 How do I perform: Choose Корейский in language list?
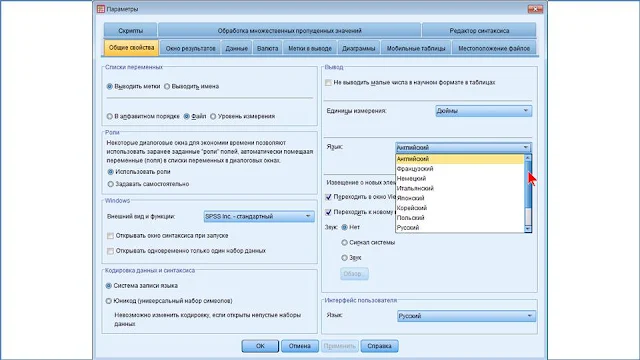click(460, 208)
